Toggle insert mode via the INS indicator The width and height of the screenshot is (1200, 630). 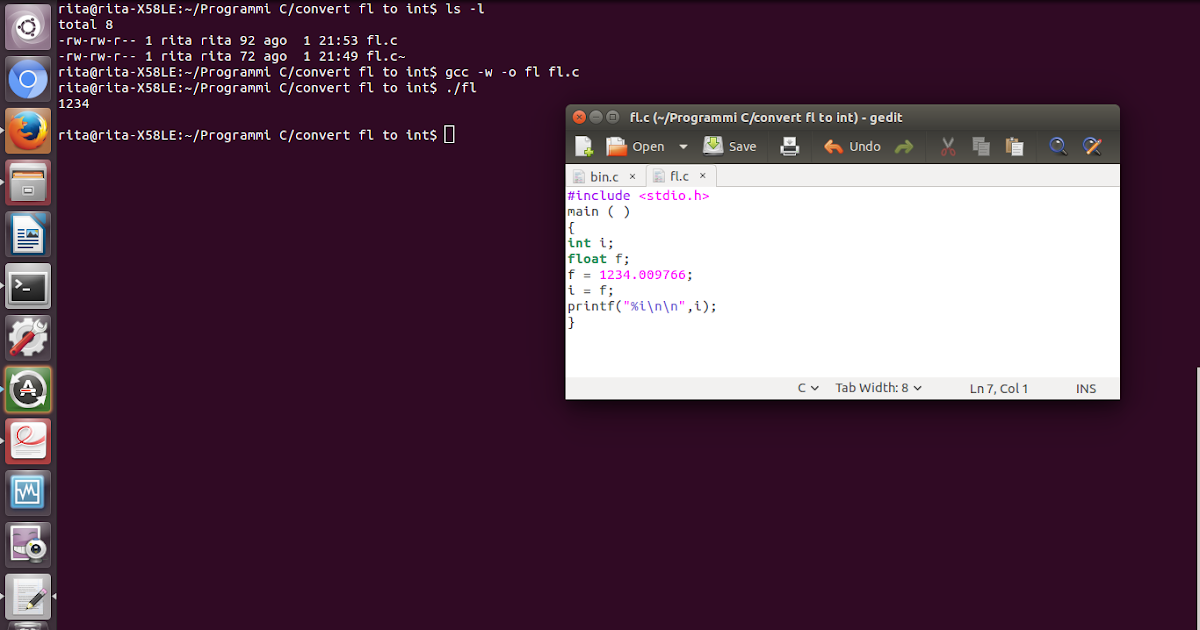(x=1086, y=388)
